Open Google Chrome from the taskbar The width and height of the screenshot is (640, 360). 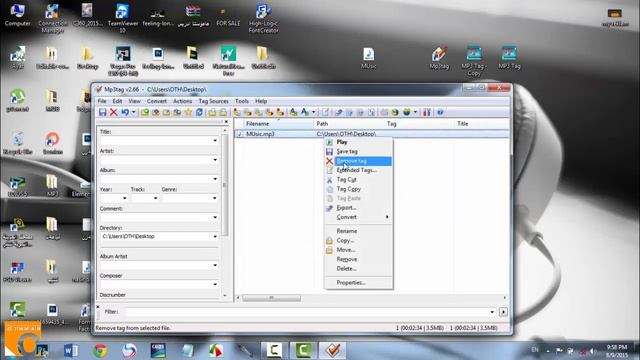(100, 350)
